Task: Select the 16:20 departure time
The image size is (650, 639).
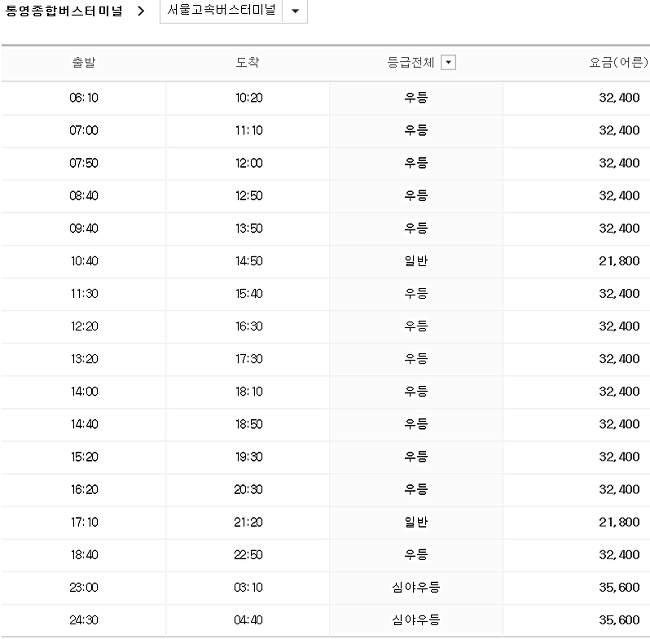Action: [84, 490]
